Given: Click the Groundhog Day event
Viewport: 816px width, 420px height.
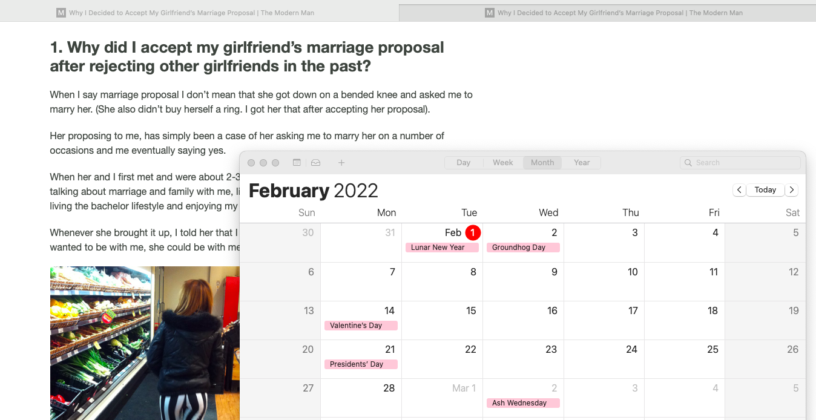Looking at the screenshot, I should point(523,247).
